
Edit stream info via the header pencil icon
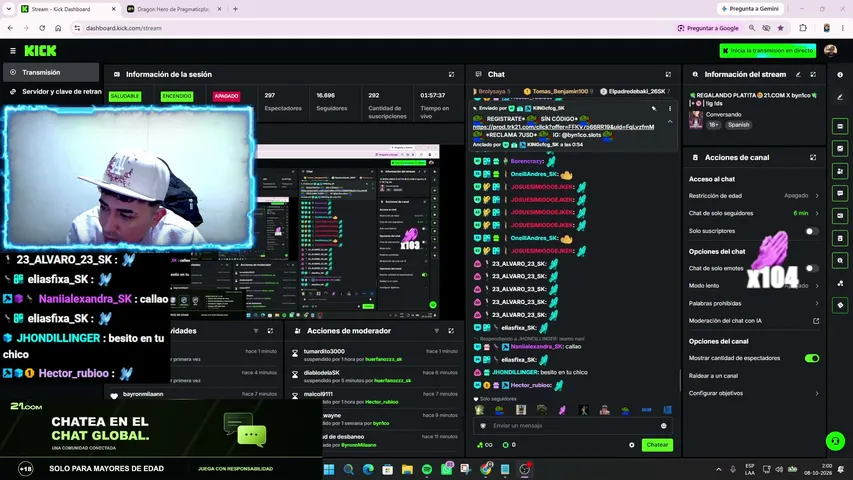pyautogui.click(x=798, y=74)
